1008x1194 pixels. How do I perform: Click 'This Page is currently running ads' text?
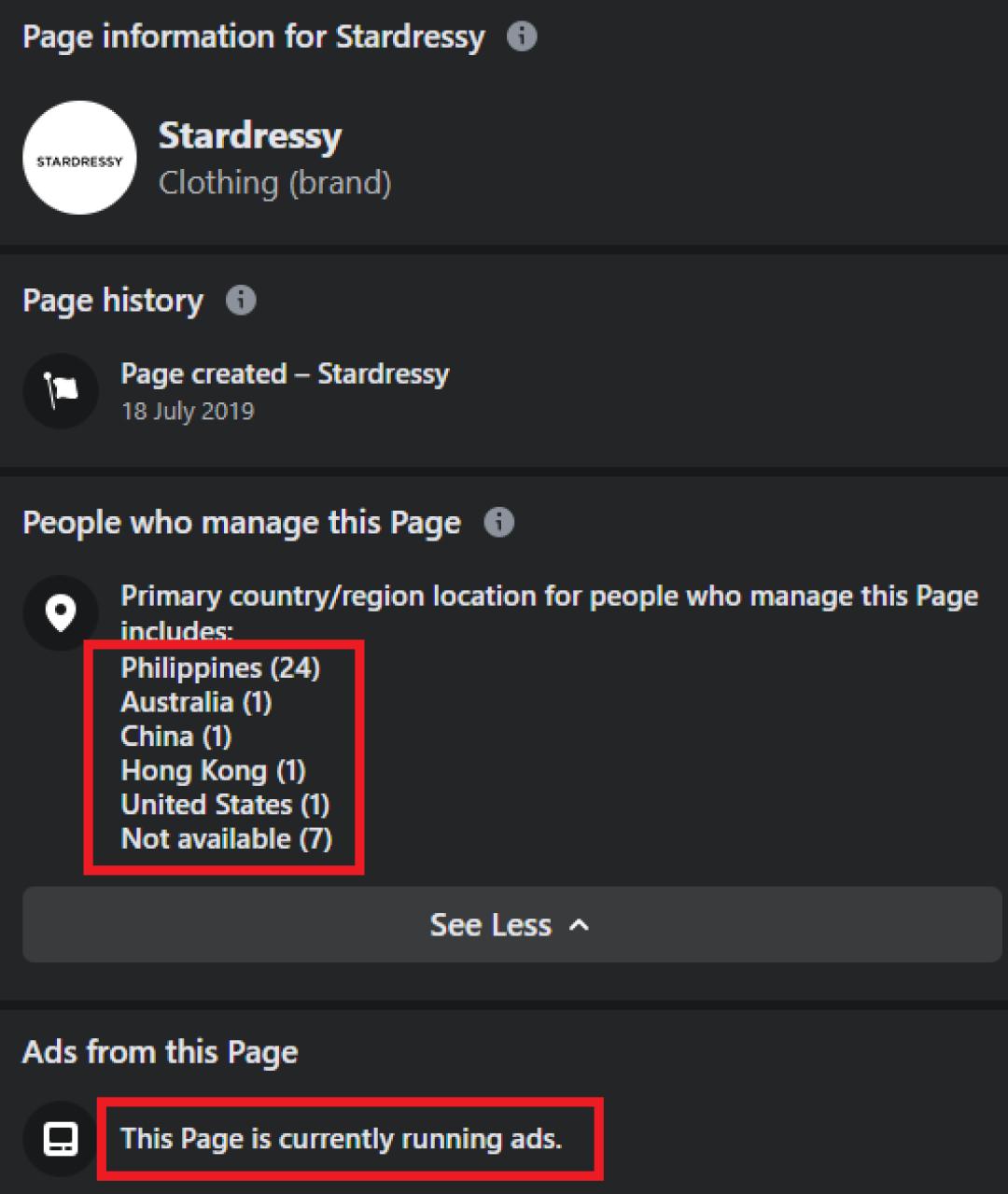342,1139
